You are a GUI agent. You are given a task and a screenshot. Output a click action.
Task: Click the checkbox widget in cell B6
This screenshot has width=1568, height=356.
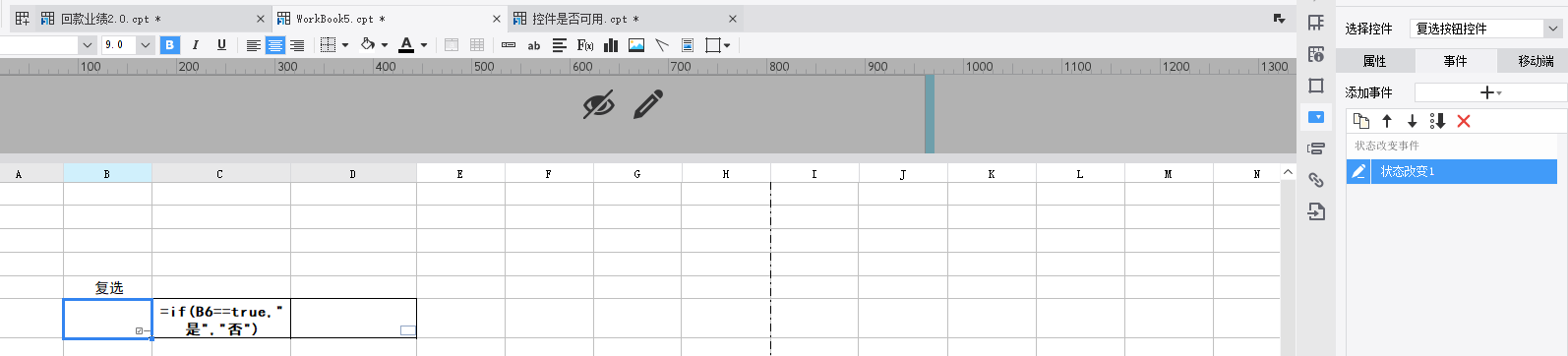pos(139,330)
